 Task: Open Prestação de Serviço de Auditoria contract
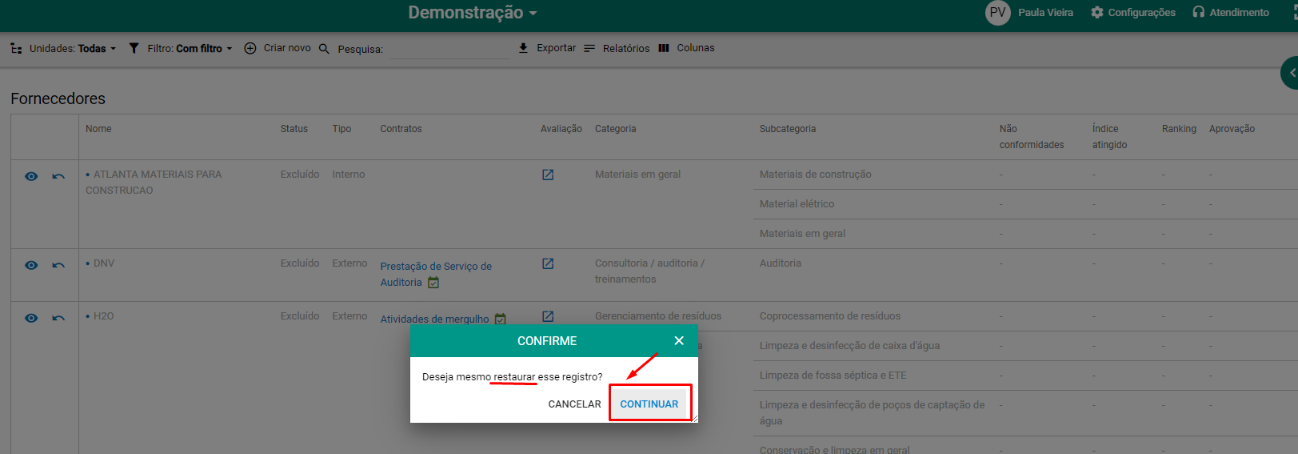(436, 274)
